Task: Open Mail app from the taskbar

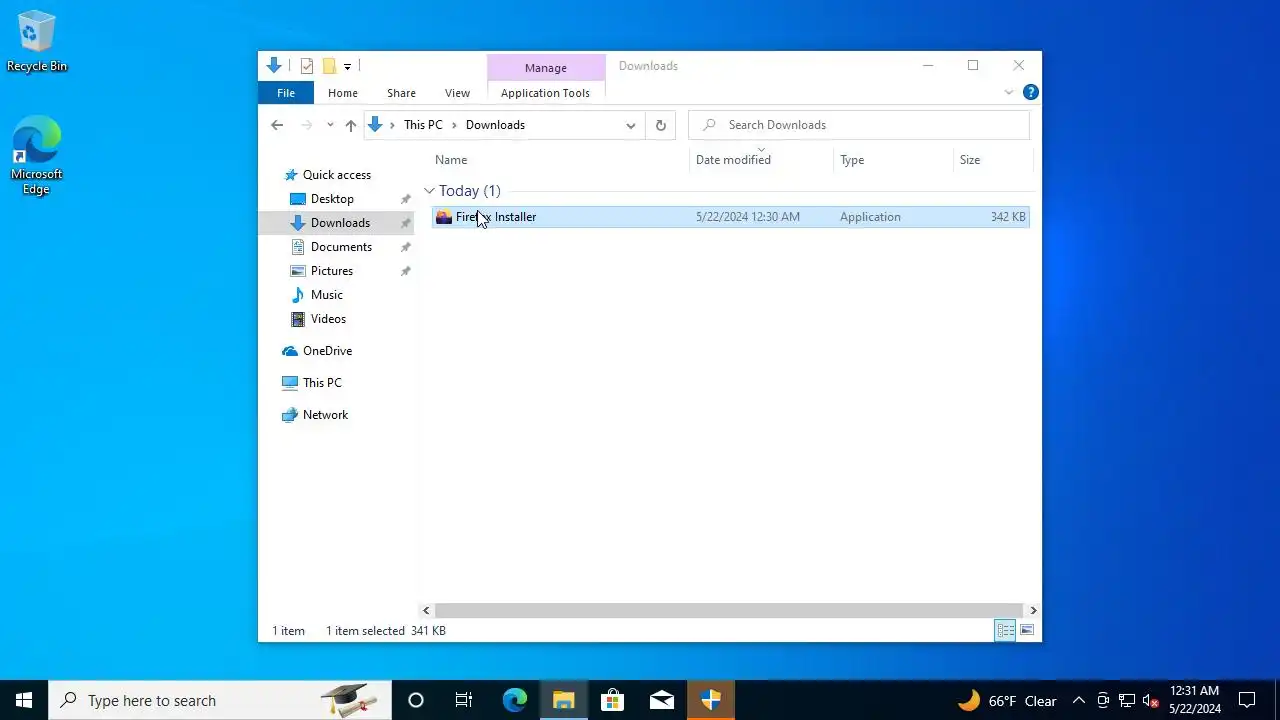Action: (661, 700)
